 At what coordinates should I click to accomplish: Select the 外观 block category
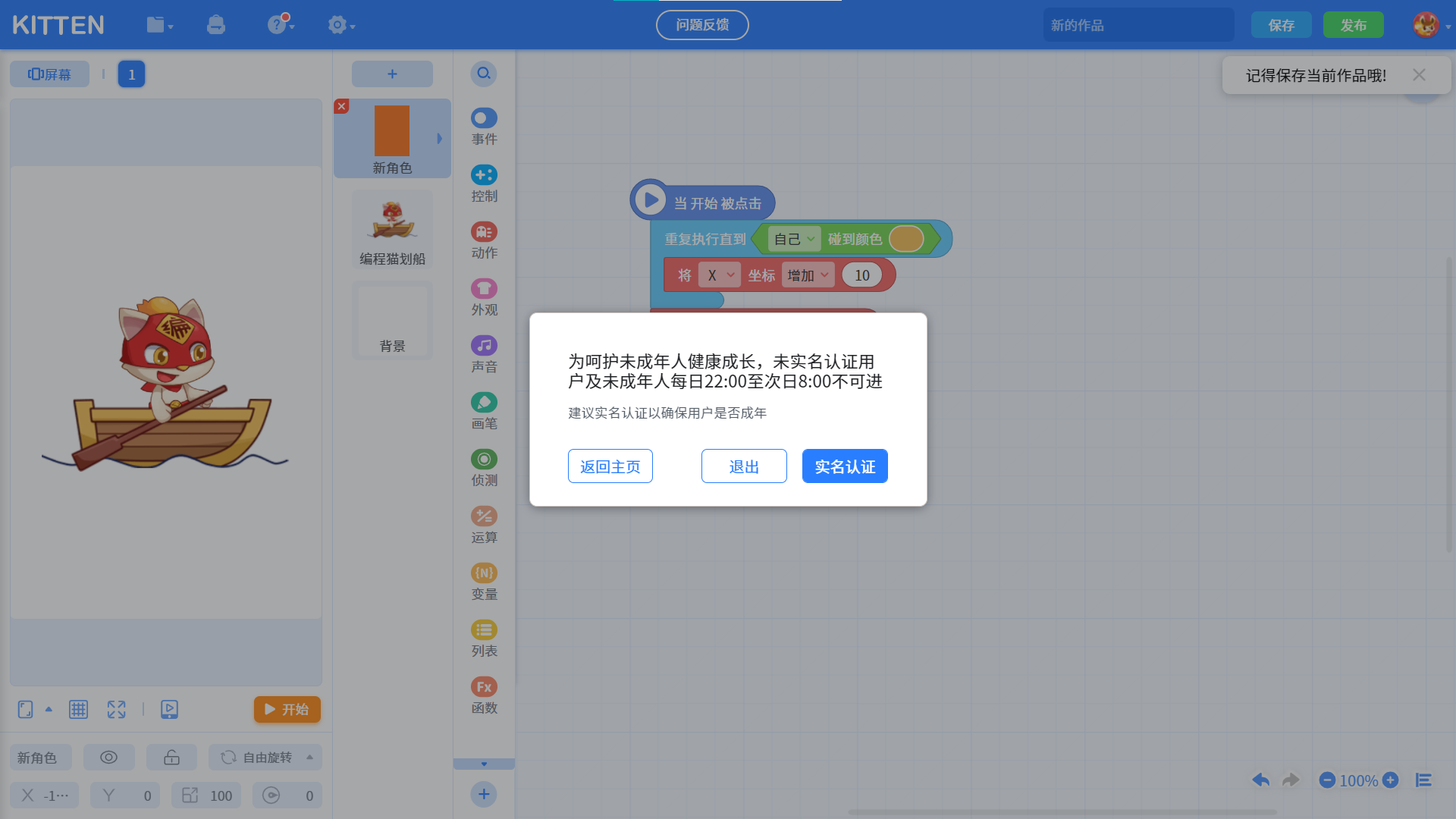pyautogui.click(x=484, y=298)
